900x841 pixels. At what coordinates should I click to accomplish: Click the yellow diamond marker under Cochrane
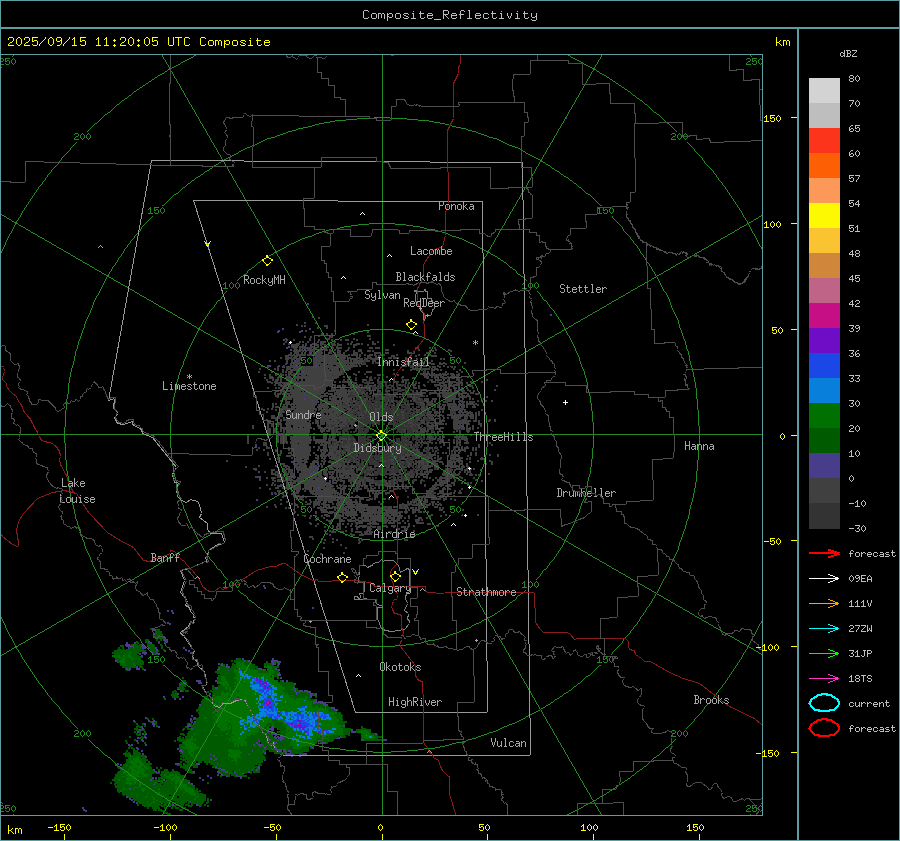pyautogui.click(x=342, y=577)
